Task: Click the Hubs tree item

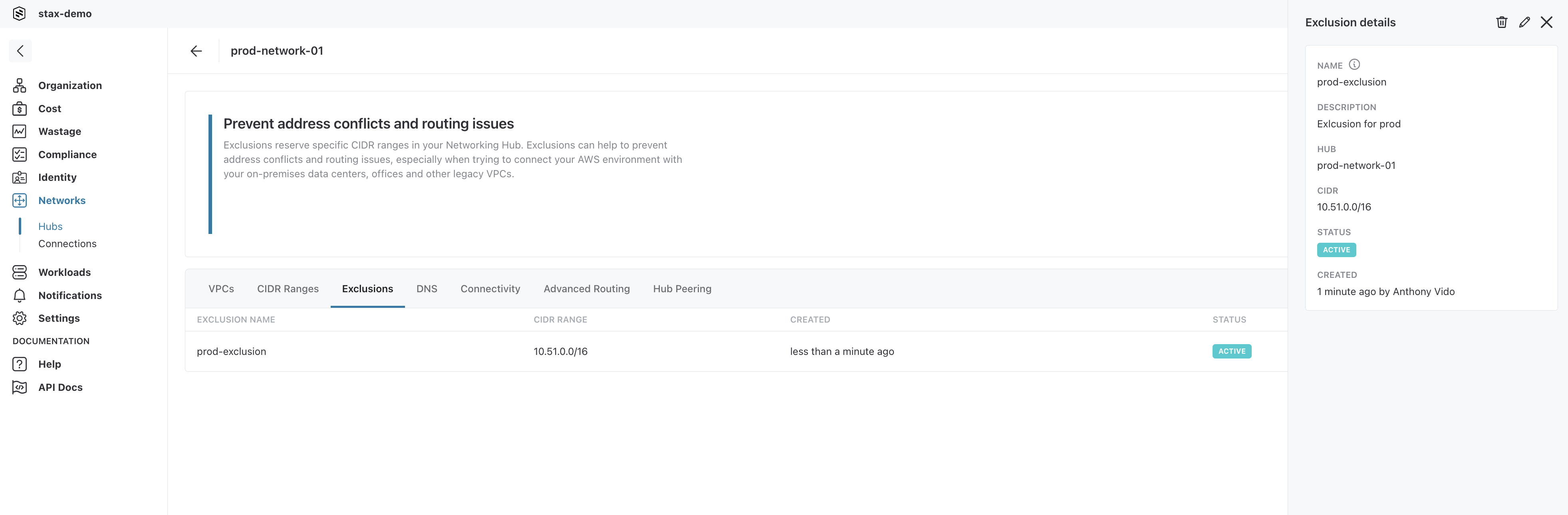Action: pyautogui.click(x=50, y=226)
